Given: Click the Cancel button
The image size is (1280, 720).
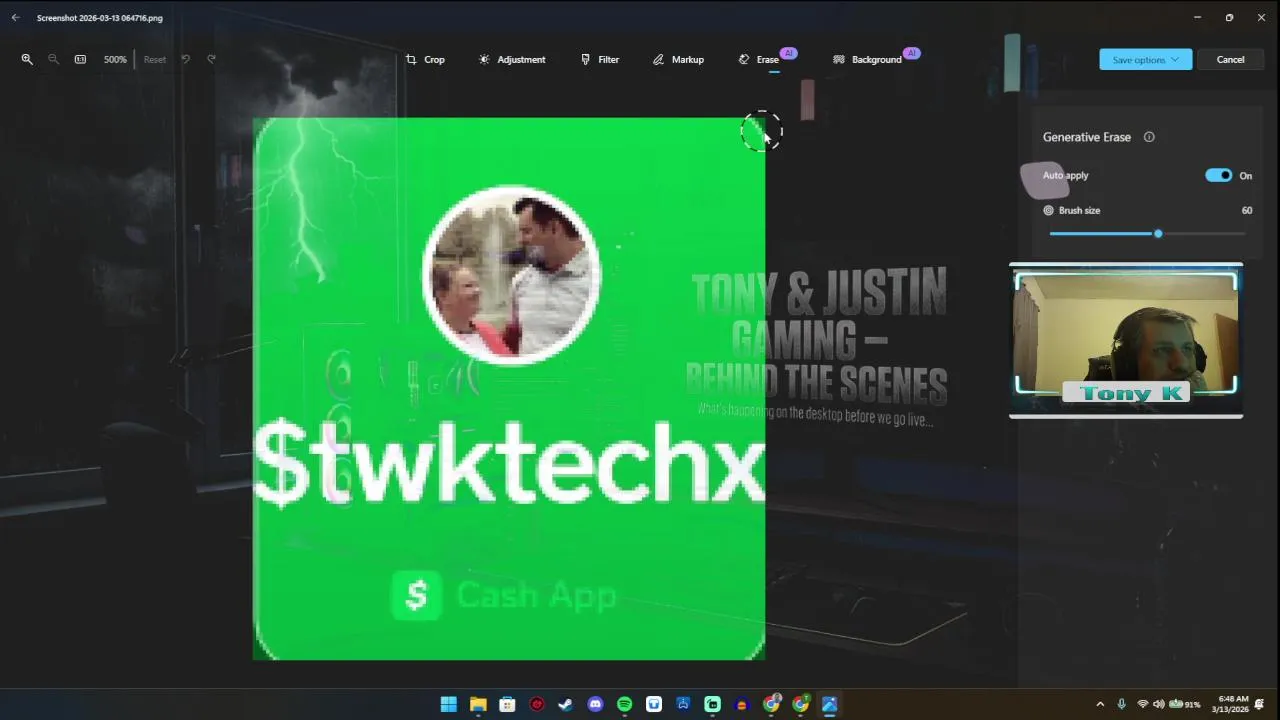Looking at the screenshot, I should [x=1230, y=59].
